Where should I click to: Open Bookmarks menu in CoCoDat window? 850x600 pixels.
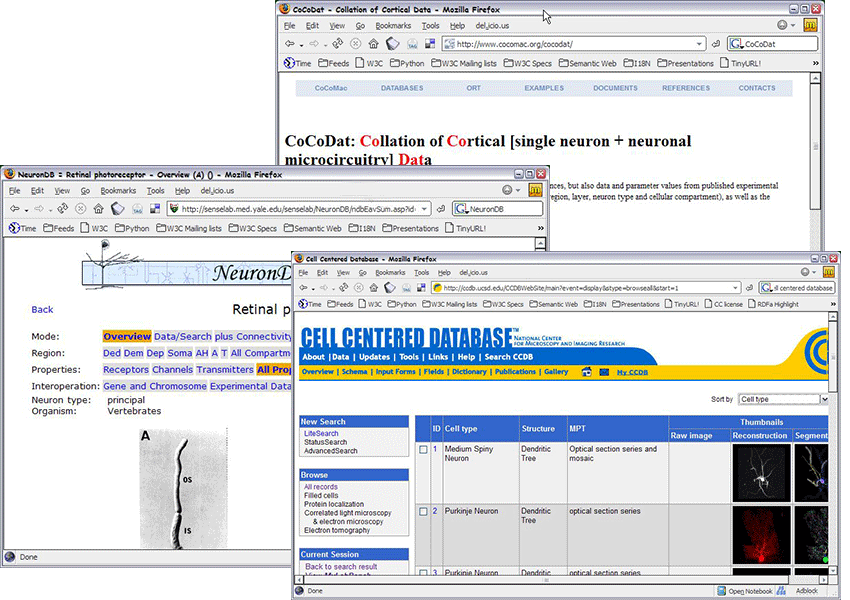click(392, 26)
